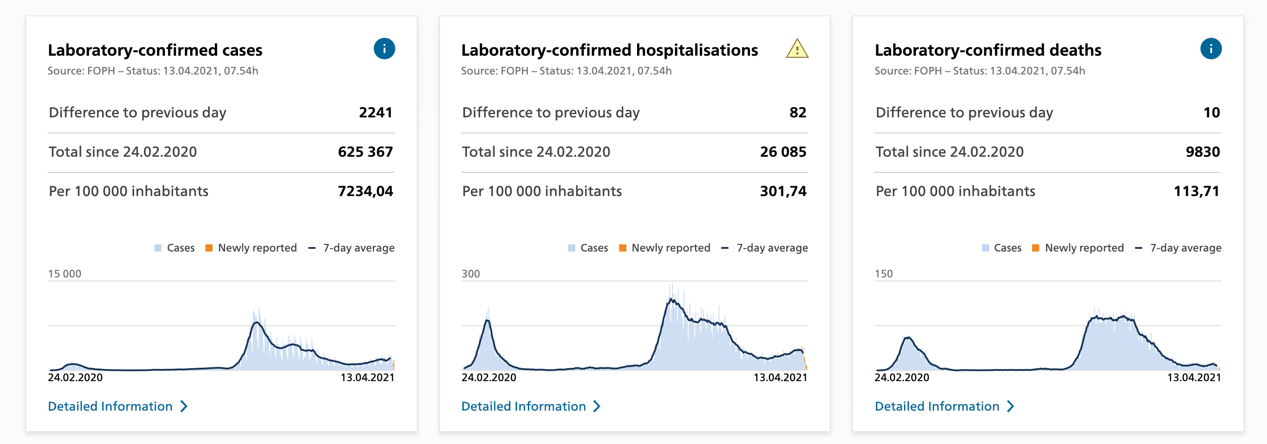Click chevron arrow beside hospitalisations Detailed Information
Screen dimensions: 1267x444
[x=597, y=406]
